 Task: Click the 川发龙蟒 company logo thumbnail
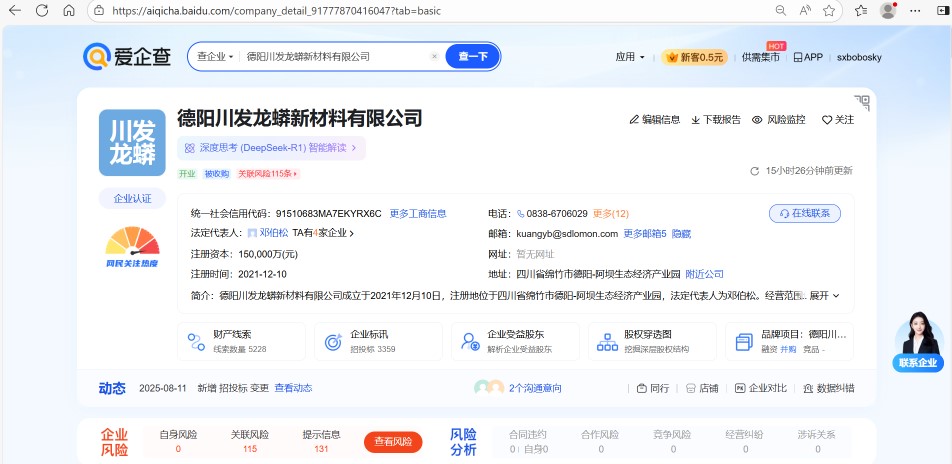pyautogui.click(x=132, y=143)
